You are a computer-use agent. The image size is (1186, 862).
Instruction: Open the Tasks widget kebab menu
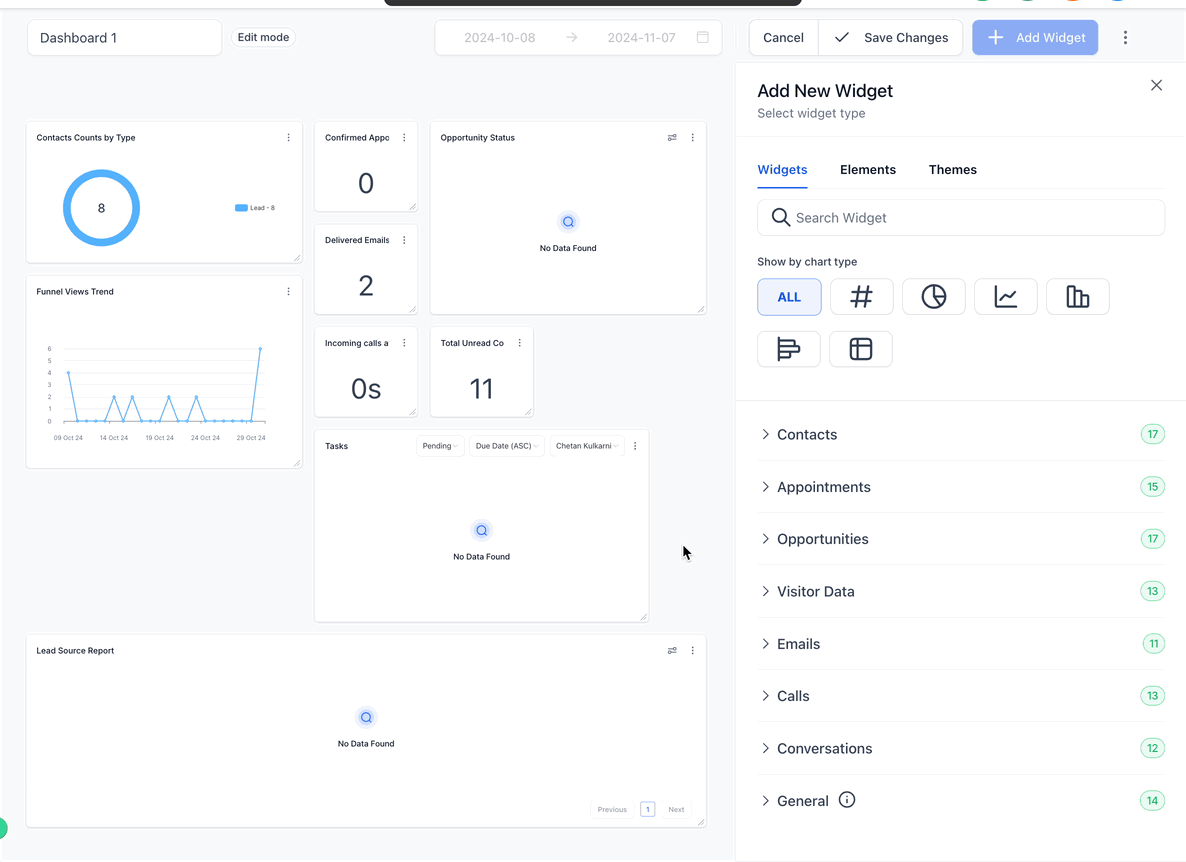pyautogui.click(x=635, y=446)
